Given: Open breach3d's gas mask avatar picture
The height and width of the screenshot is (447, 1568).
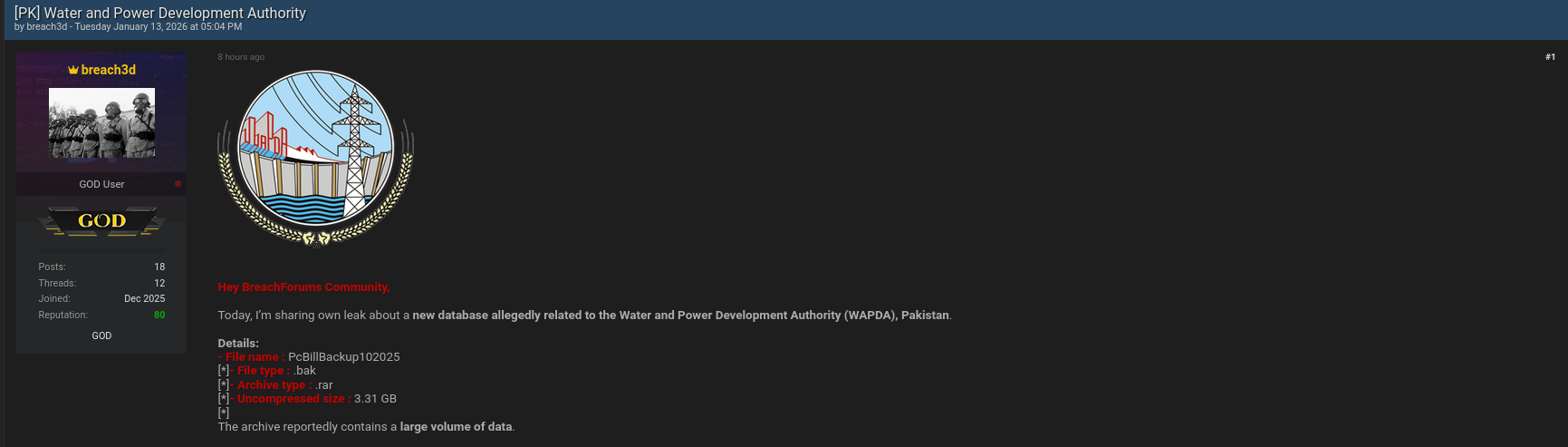Looking at the screenshot, I should [101, 122].
